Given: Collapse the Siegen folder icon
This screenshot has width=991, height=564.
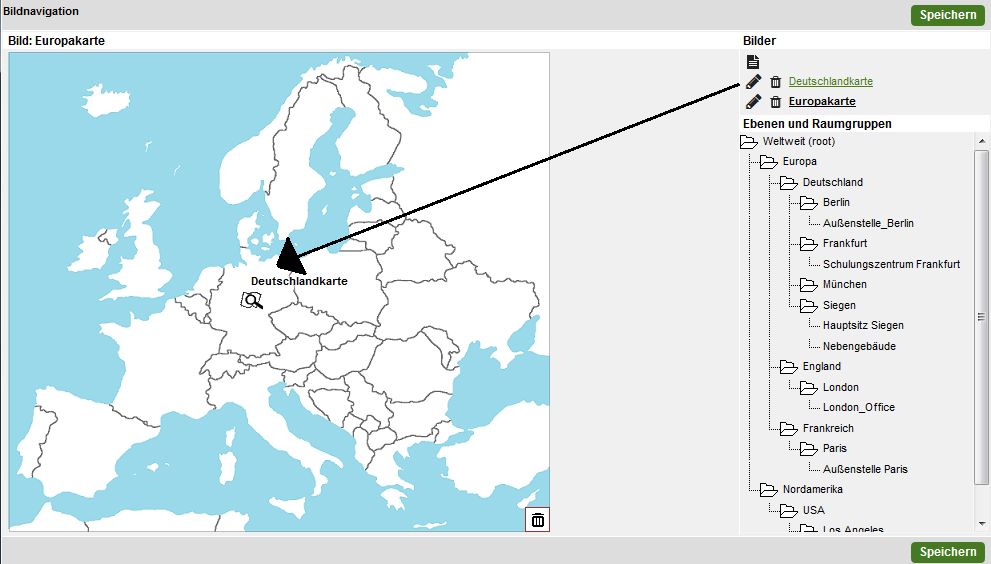Looking at the screenshot, I should 809,306.
